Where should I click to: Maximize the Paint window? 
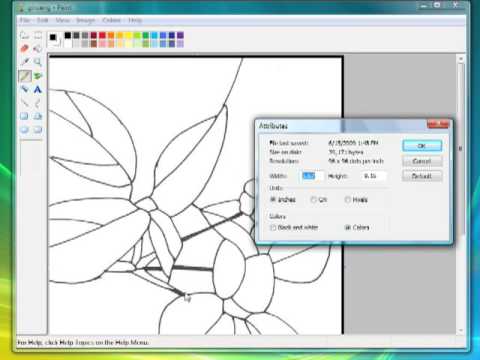coord(437,6)
